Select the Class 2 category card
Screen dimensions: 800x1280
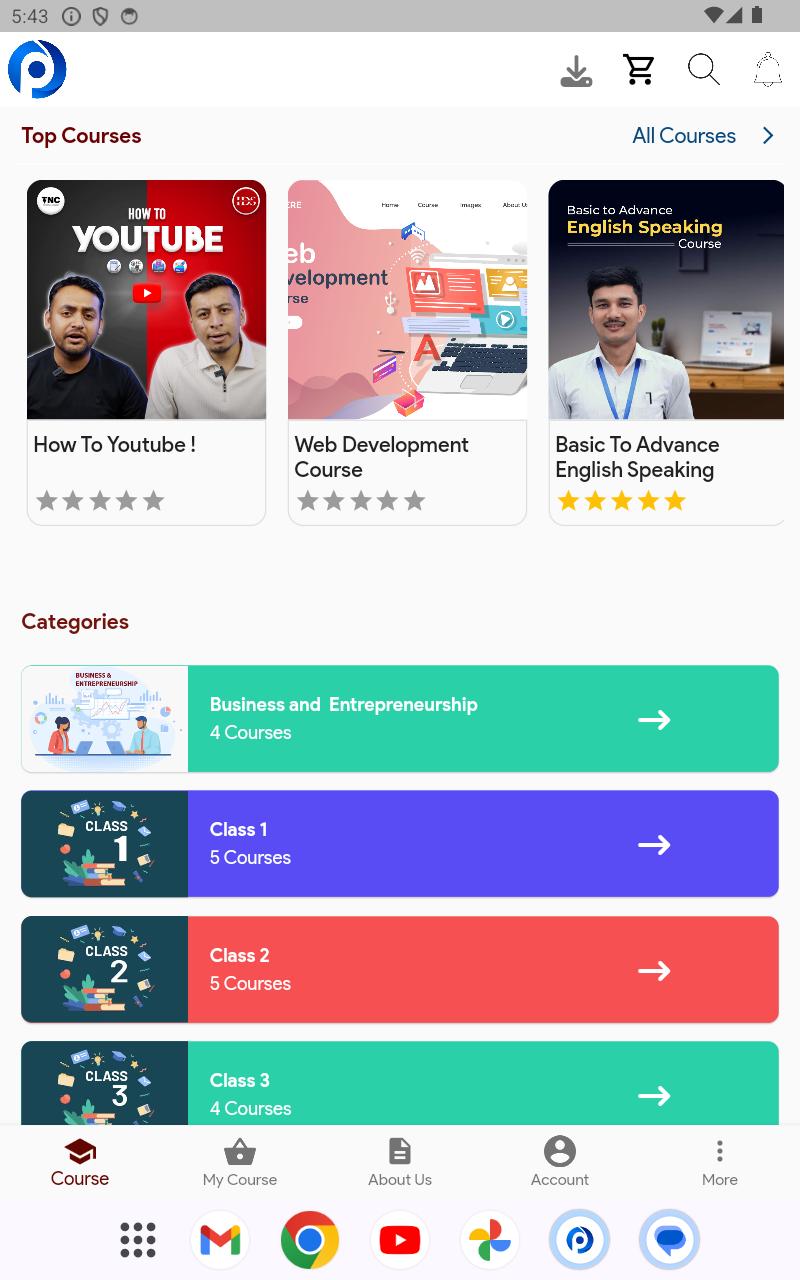coord(400,970)
